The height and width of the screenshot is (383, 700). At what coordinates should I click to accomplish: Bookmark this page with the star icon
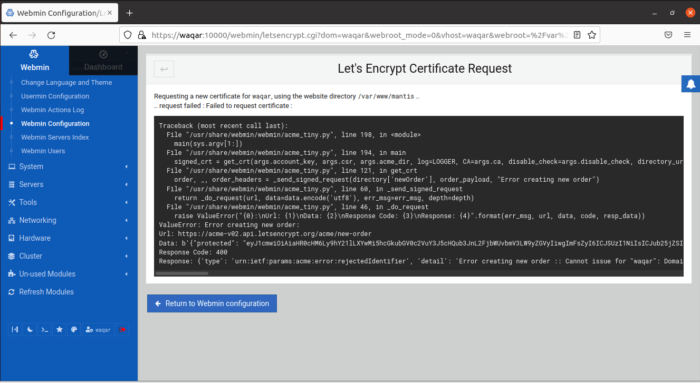(x=592, y=35)
